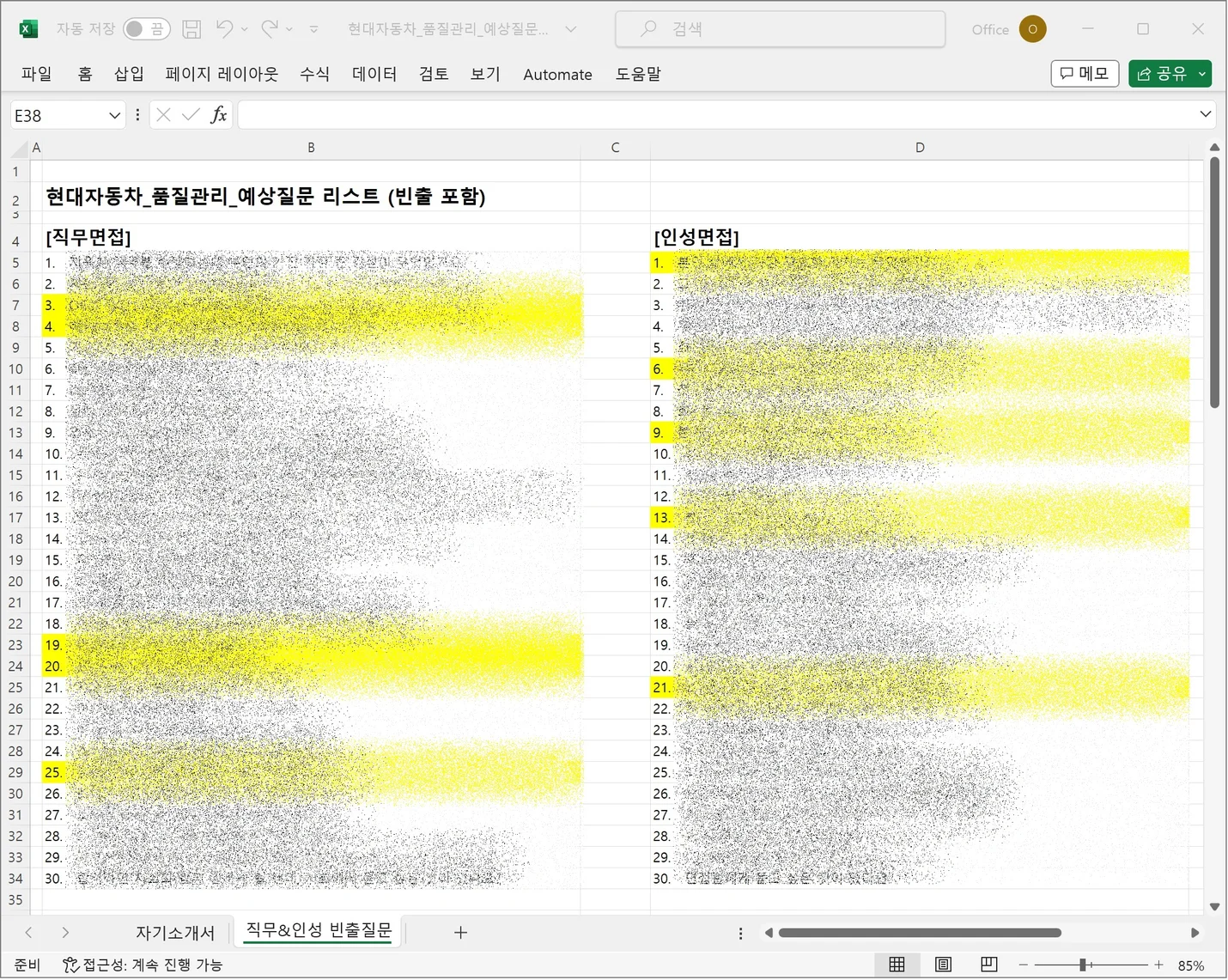
Task: Click the zoom out minus icon
Action: pos(1023,965)
